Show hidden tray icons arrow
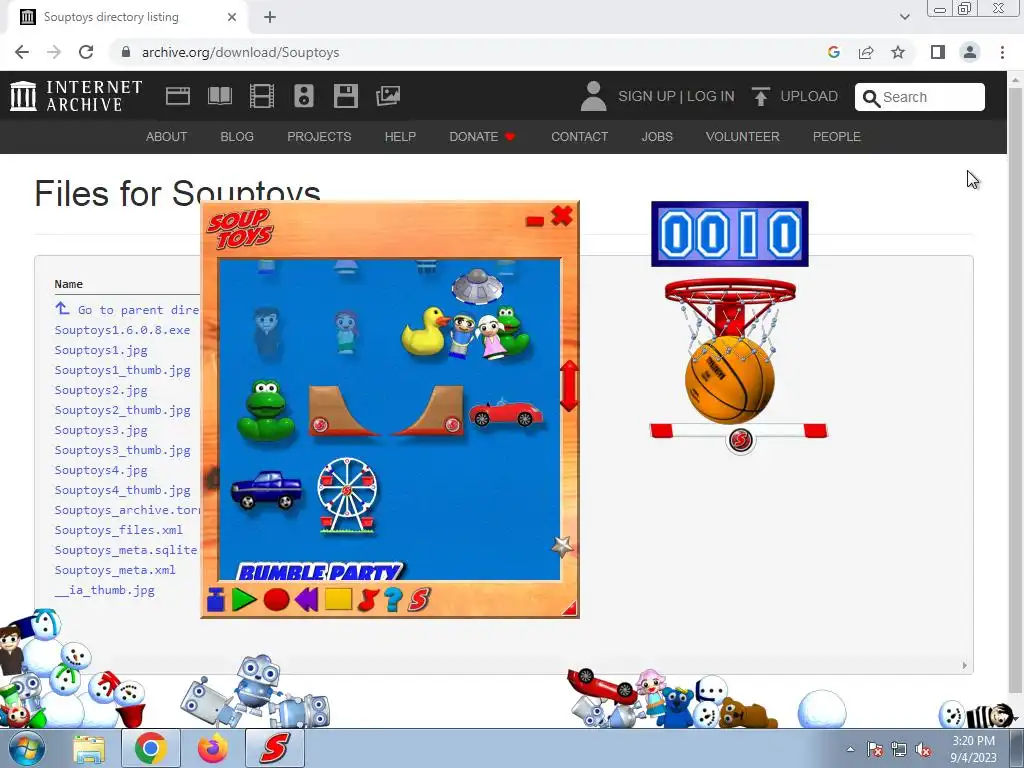The height and width of the screenshot is (768, 1024). [850, 749]
